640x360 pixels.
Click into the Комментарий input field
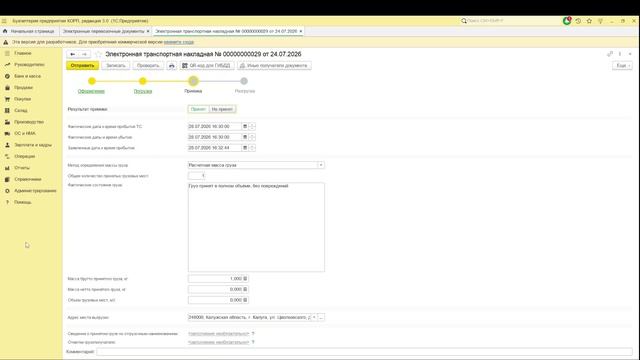click(364, 351)
